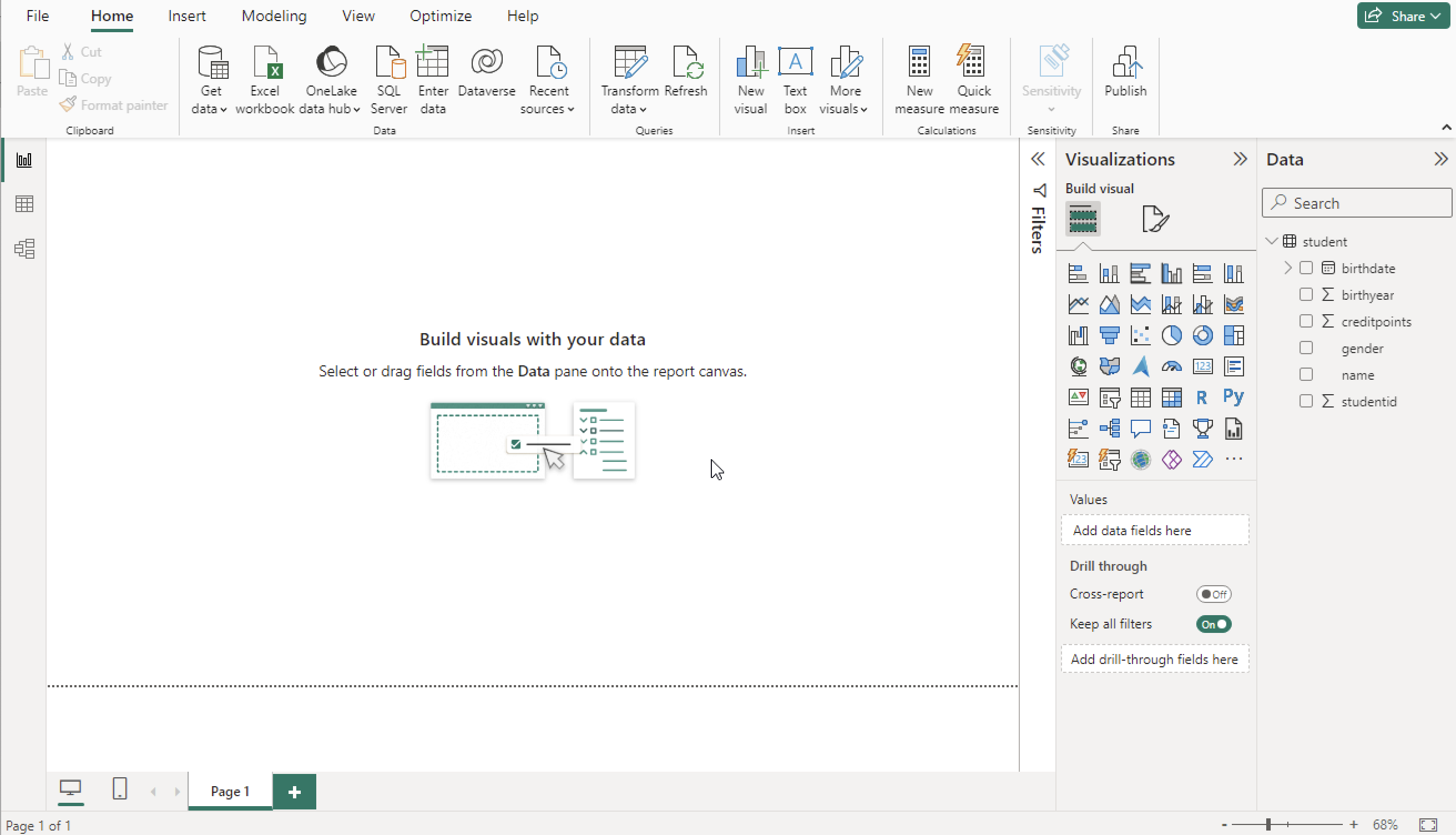Click the R script visual icon
1456x835 pixels.
[1201, 398]
